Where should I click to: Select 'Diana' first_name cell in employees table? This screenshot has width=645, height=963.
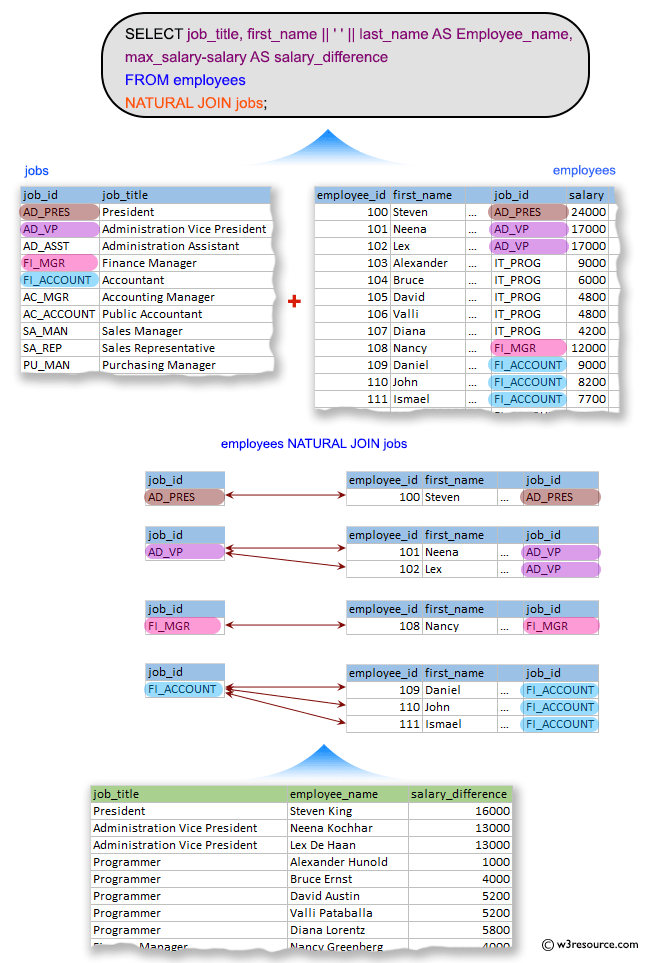pyautogui.click(x=428, y=331)
